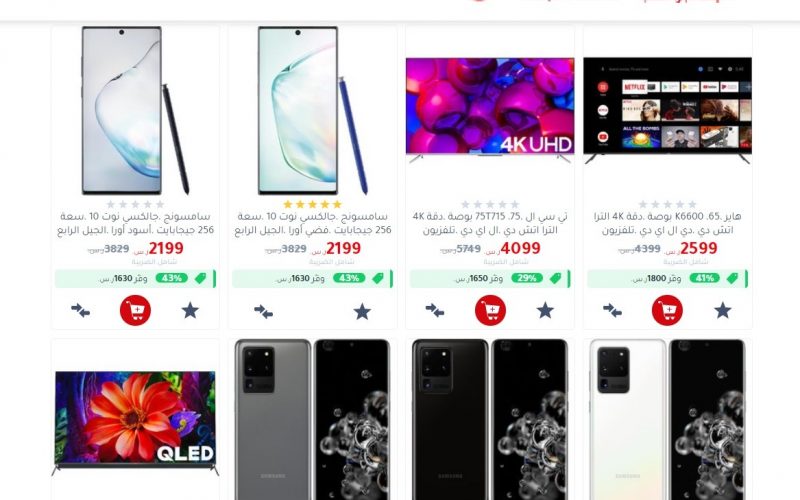
Task: Favorite the silver Galaxy Note 10 star
Action: (362, 311)
